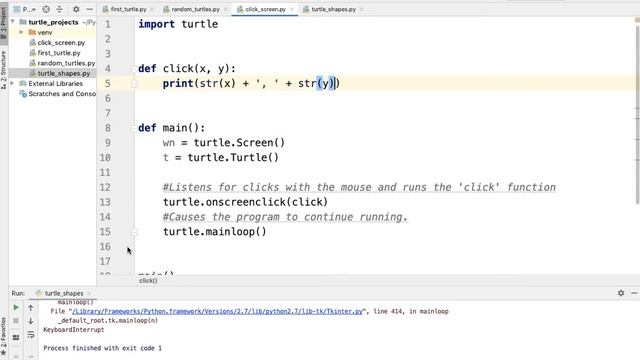Hide the project tool window
The width and height of the screenshot is (640, 360).
[89, 9]
